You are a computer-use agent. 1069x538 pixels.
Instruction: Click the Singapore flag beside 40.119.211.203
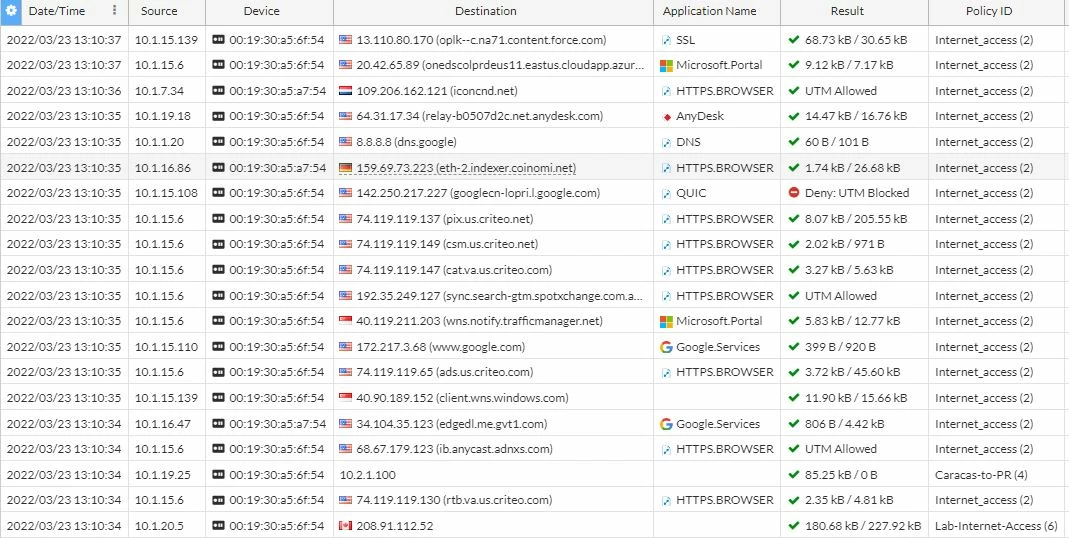pos(346,321)
